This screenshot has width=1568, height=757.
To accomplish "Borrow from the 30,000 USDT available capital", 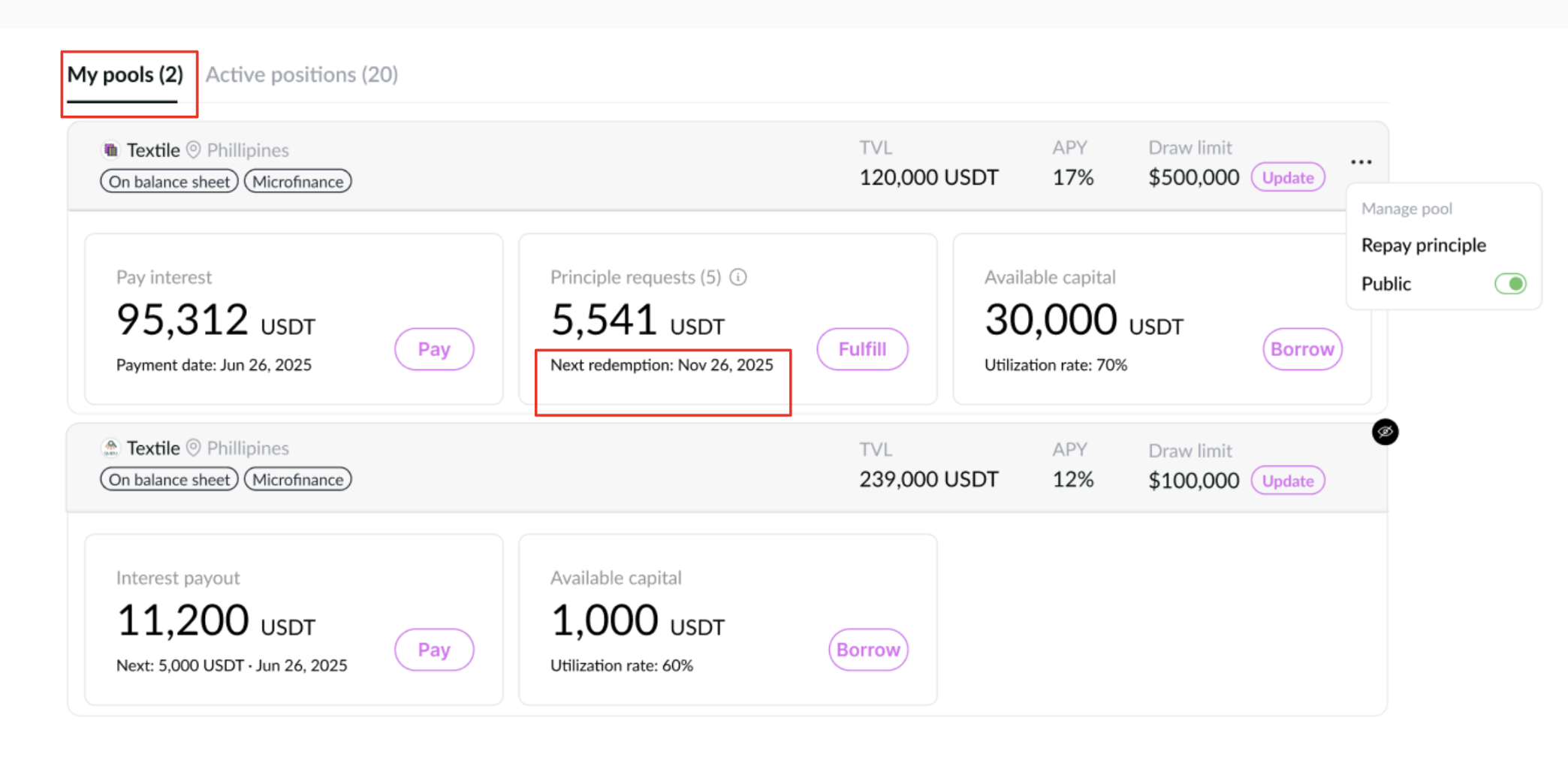I will tap(1302, 349).
